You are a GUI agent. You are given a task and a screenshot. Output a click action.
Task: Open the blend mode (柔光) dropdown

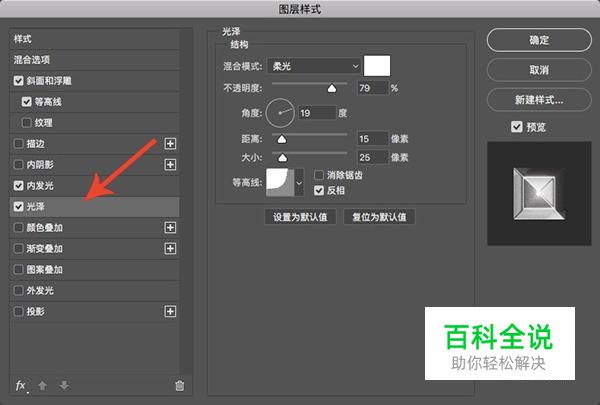click(314, 66)
